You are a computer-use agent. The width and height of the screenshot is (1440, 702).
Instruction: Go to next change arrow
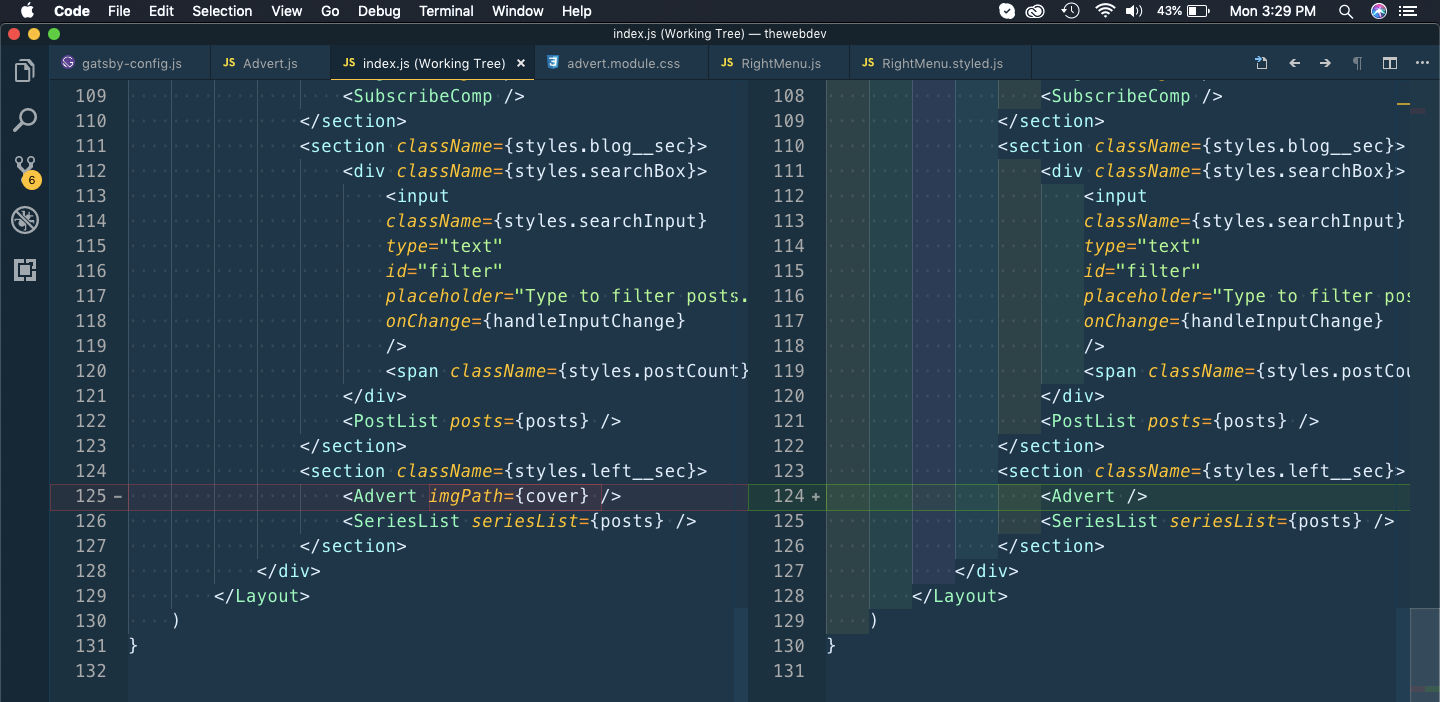coord(1325,63)
